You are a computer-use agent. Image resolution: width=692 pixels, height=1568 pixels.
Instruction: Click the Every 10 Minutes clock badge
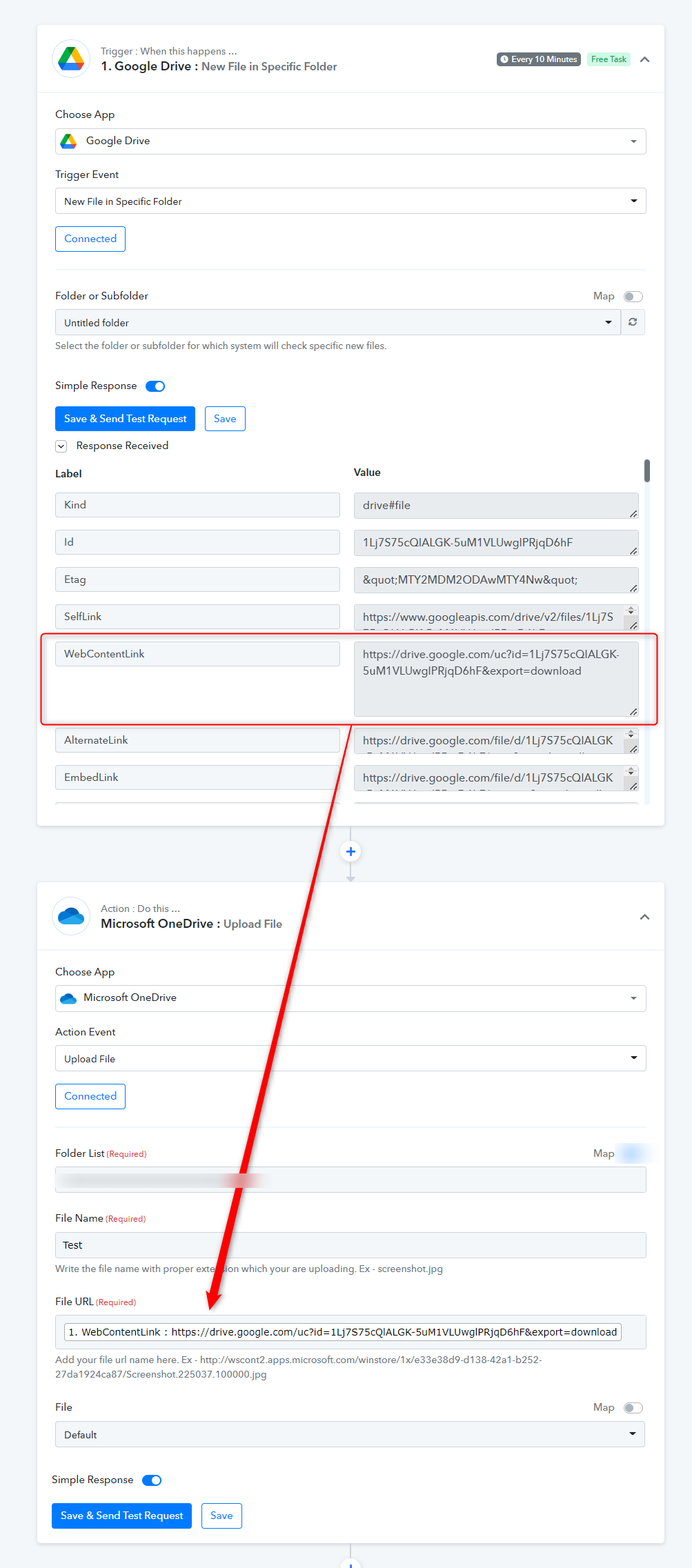539,59
